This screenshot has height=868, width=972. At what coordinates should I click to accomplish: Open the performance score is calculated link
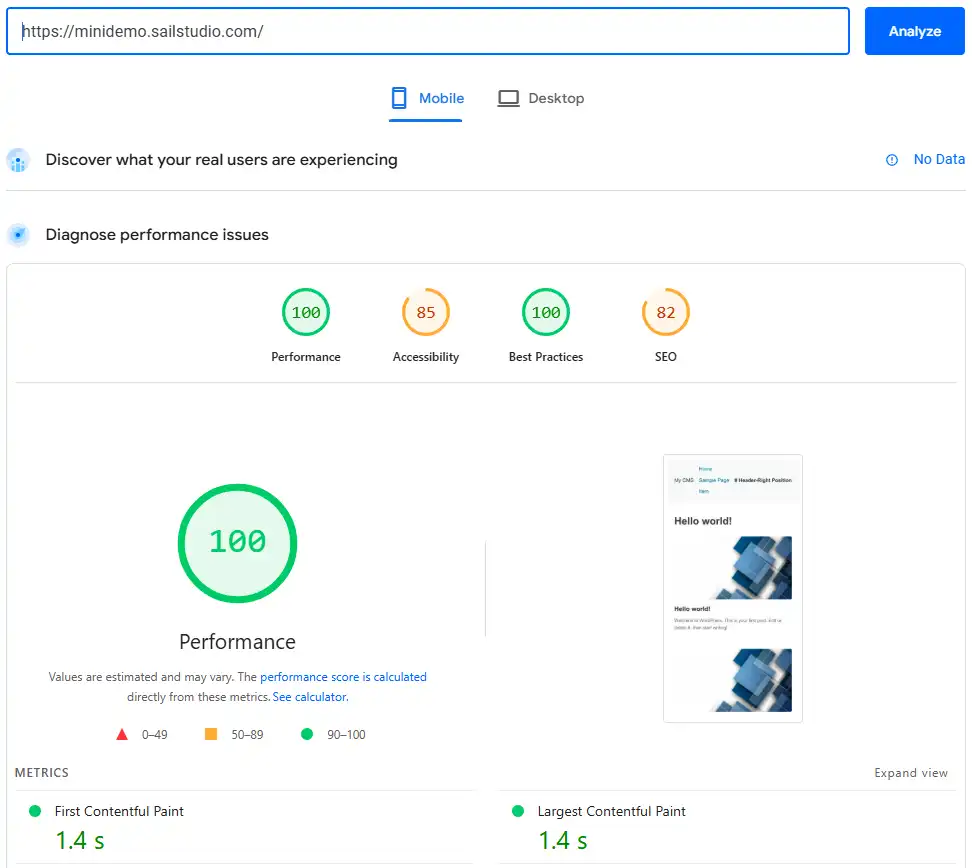[343, 677]
